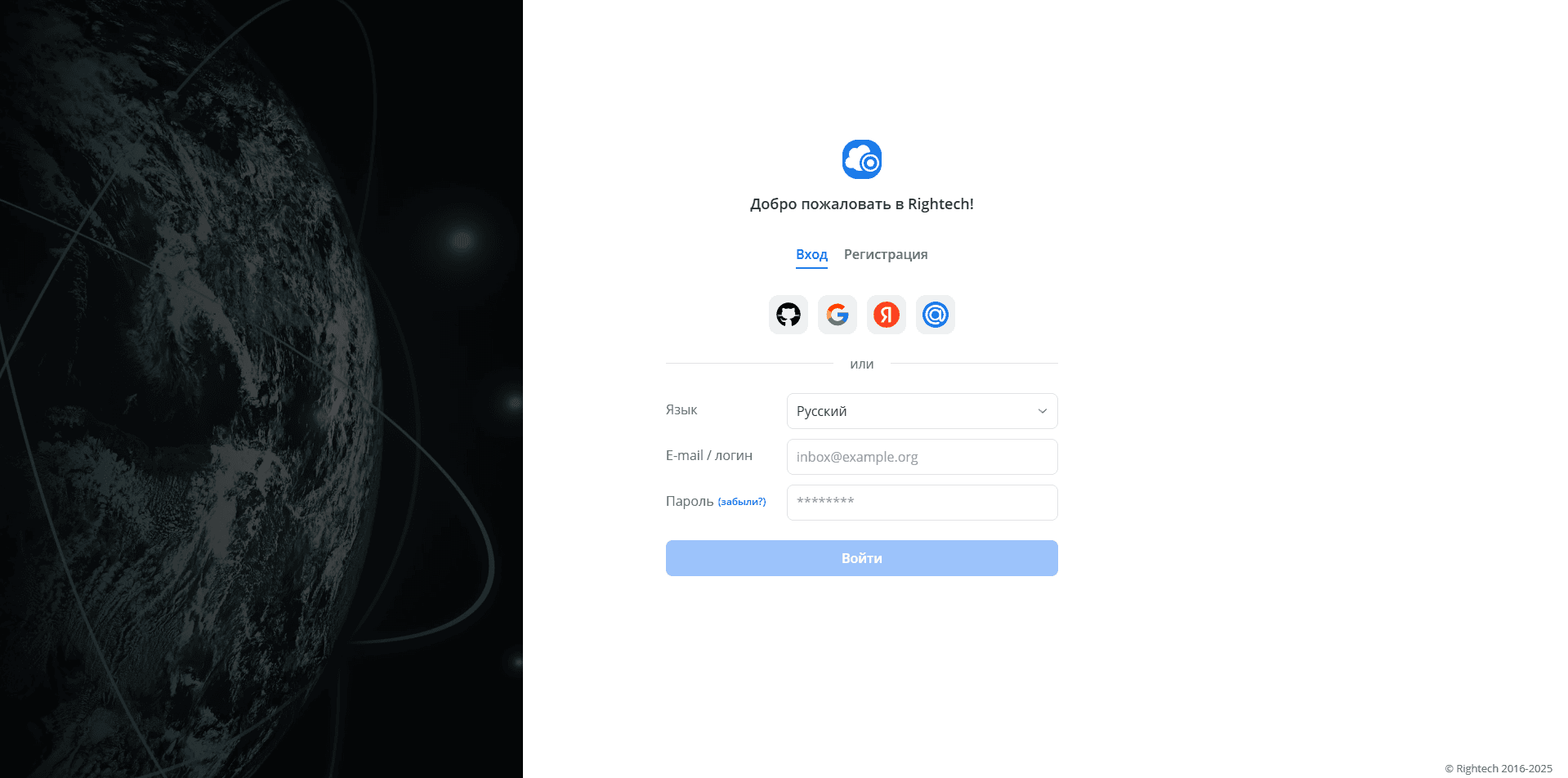
Task: Click the Войти login button
Action: (861, 558)
